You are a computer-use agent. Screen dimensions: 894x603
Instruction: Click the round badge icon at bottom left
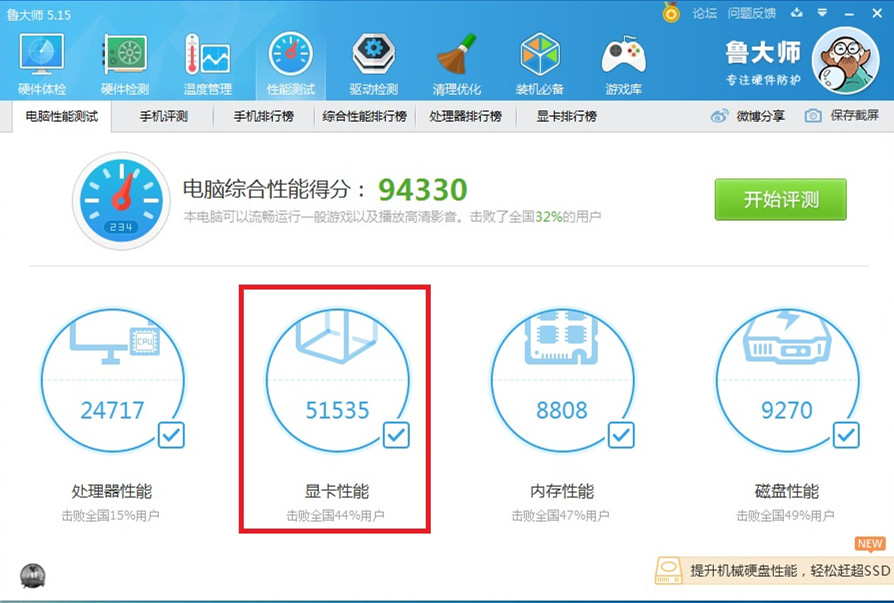tap(32, 576)
